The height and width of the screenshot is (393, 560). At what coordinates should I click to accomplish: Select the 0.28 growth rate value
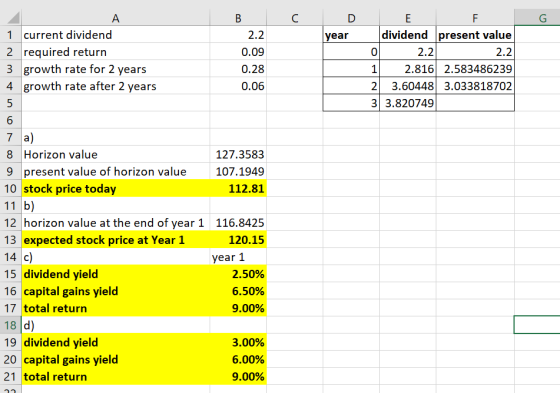point(238,69)
